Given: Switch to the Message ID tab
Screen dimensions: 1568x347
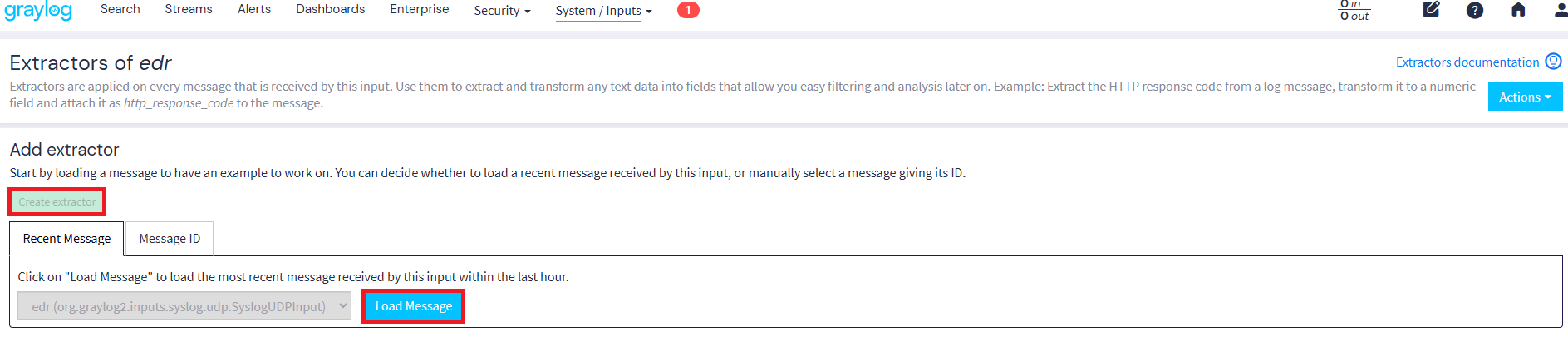Looking at the screenshot, I should [170, 239].
